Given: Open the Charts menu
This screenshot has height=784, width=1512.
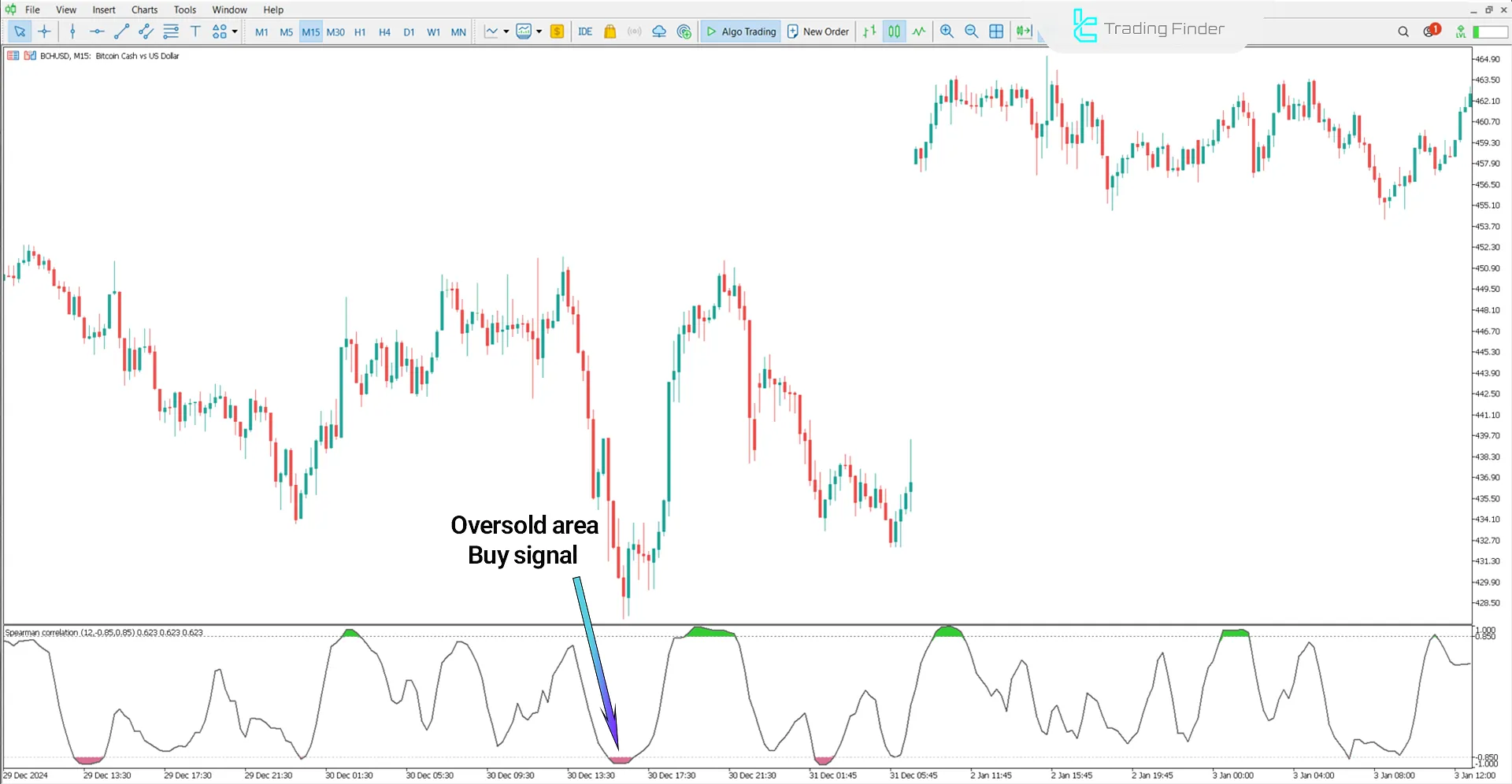Looking at the screenshot, I should click(143, 9).
